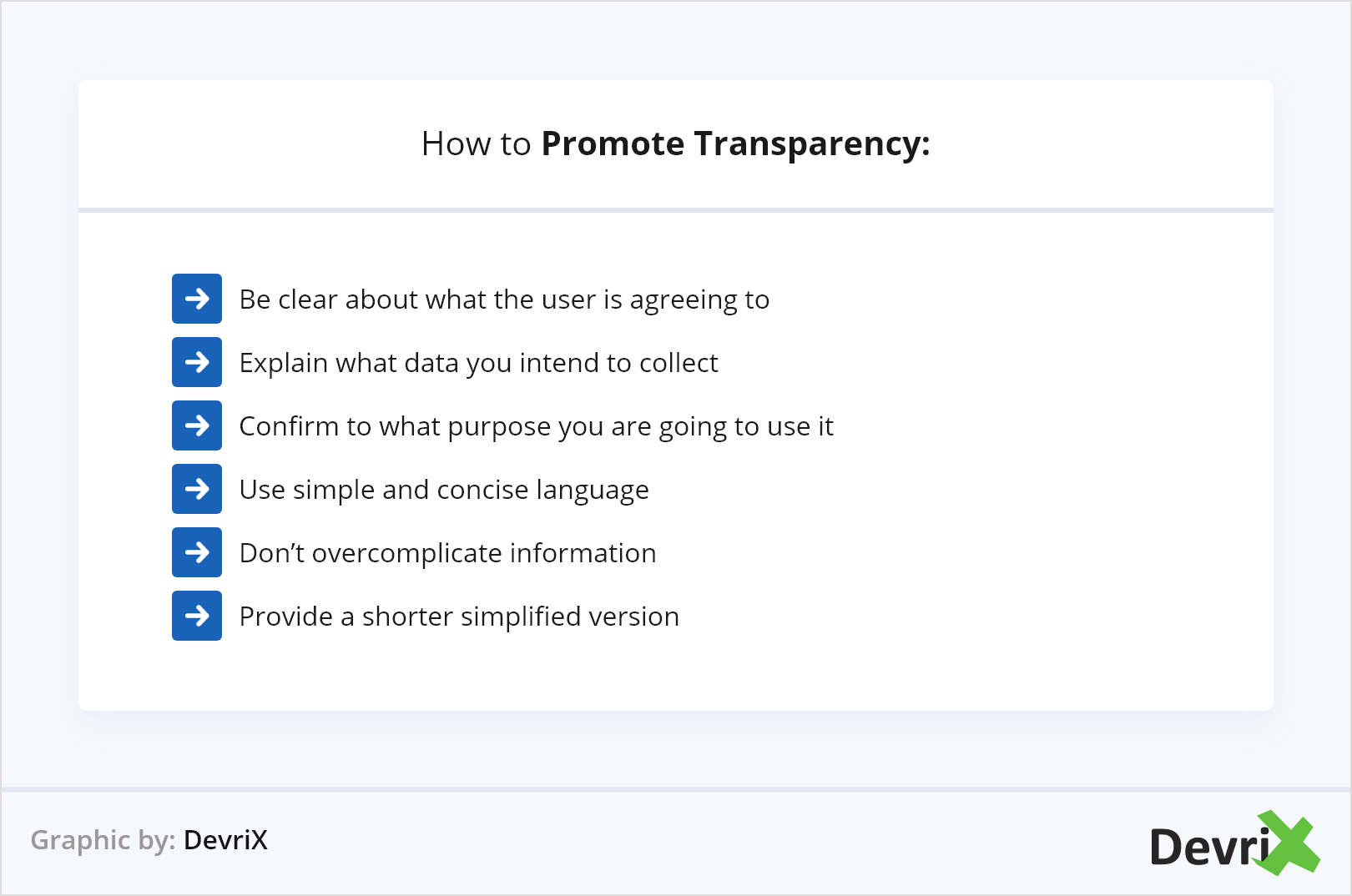Screen dimensions: 1352x896
Task: Open the DevriX credit link in footer text
Action: (x=225, y=840)
